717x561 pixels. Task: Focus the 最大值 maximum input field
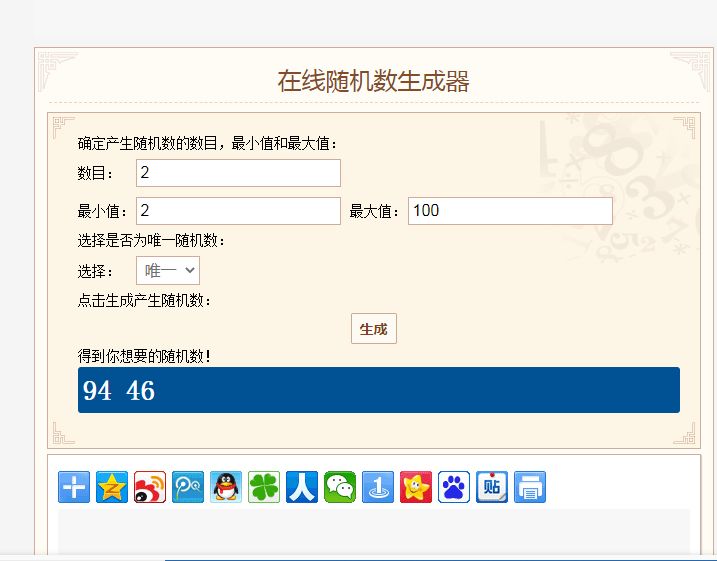510,211
